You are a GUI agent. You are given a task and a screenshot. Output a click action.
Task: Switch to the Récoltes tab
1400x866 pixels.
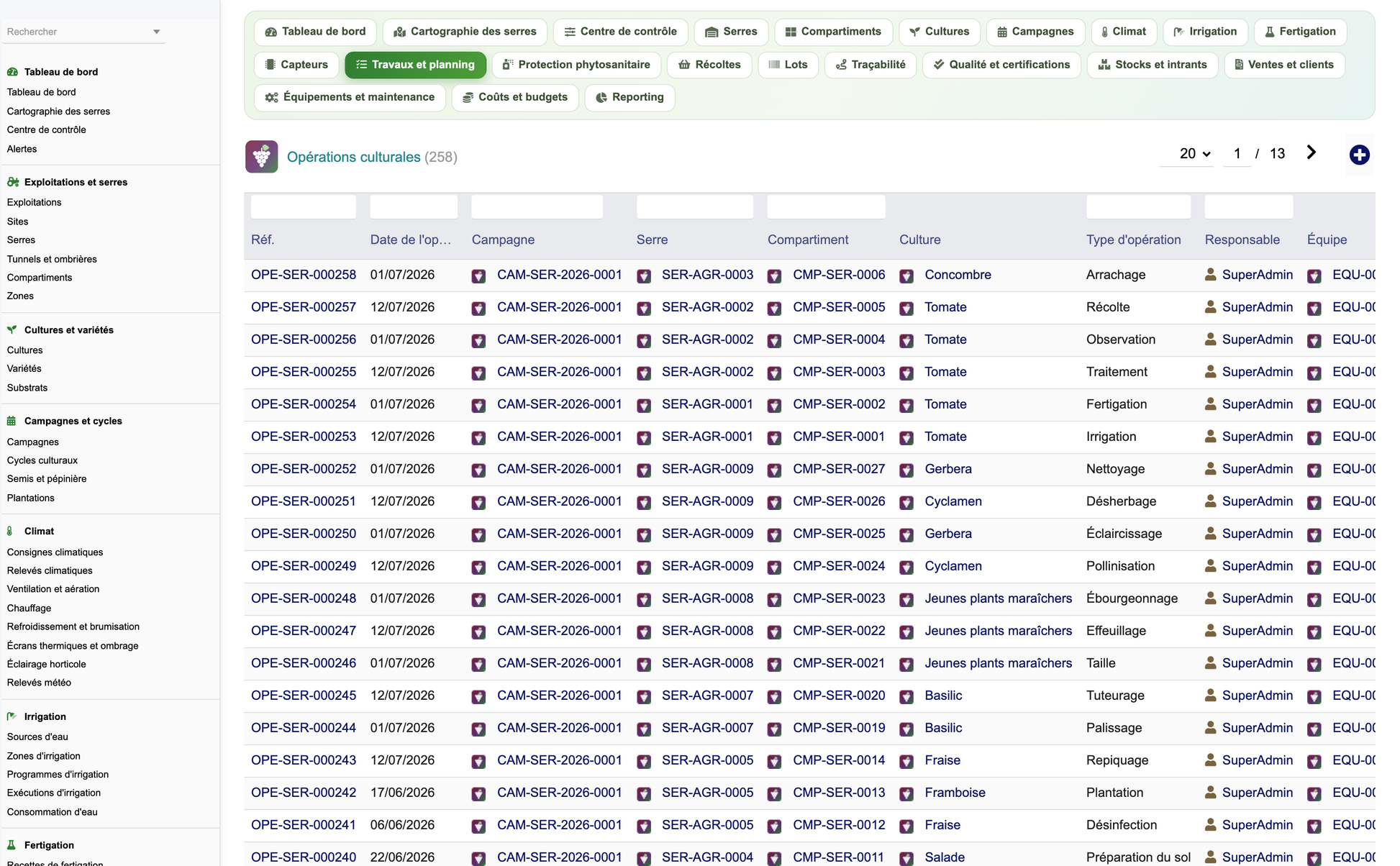click(x=709, y=65)
